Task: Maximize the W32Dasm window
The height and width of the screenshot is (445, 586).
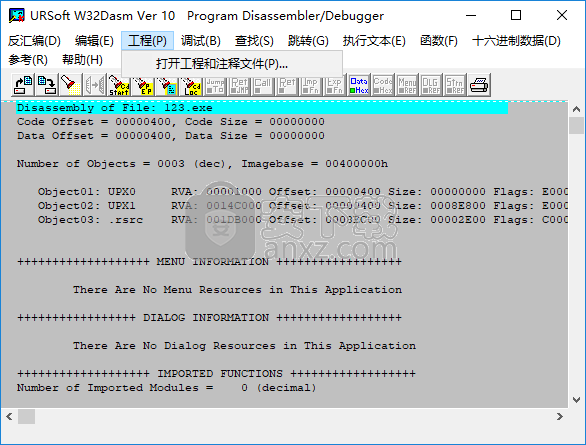Action: coord(516,16)
